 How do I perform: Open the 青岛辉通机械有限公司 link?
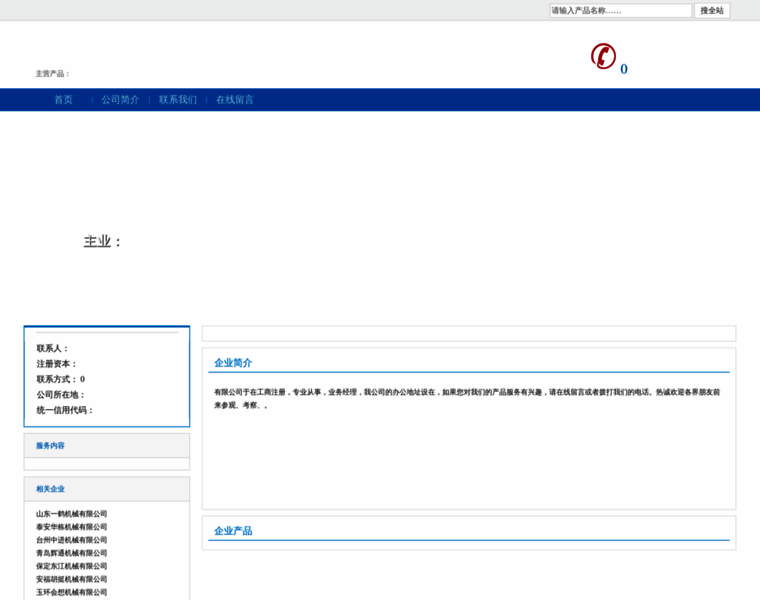[x=72, y=553]
